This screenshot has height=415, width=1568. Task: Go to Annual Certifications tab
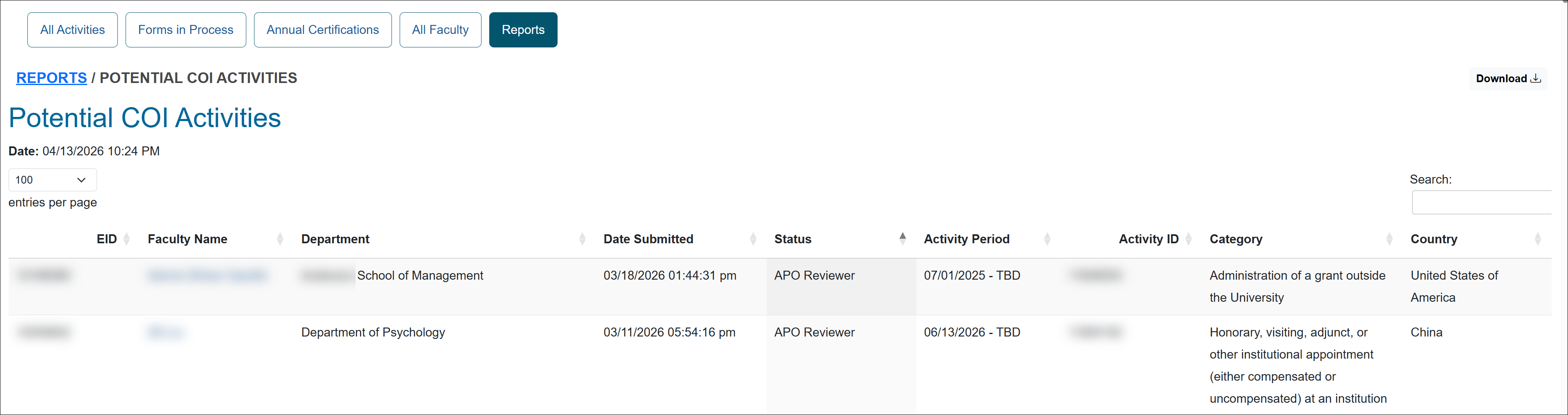tap(323, 30)
